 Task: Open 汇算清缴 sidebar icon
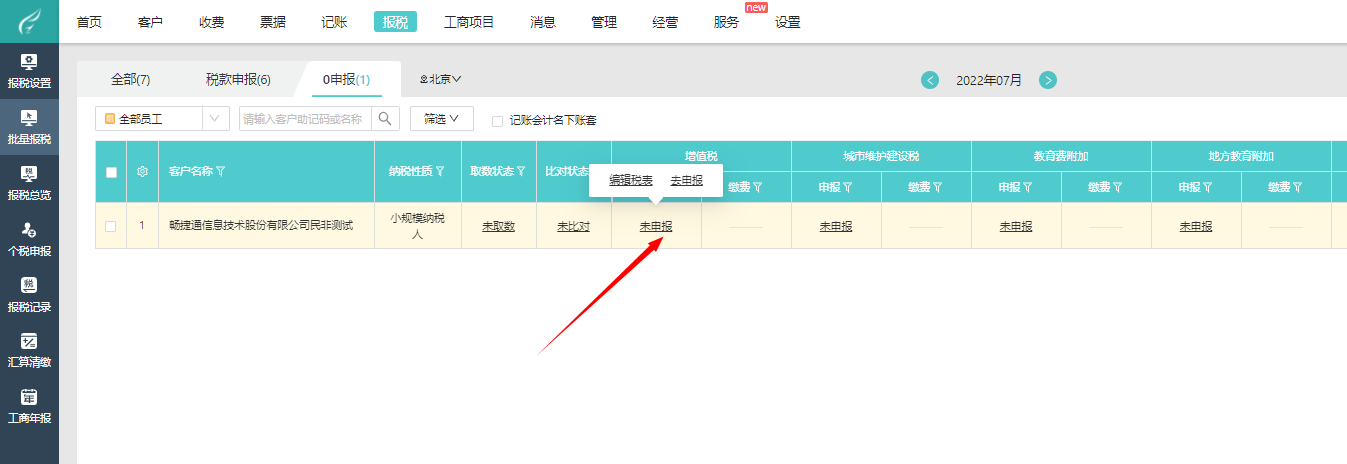[x=29, y=351]
